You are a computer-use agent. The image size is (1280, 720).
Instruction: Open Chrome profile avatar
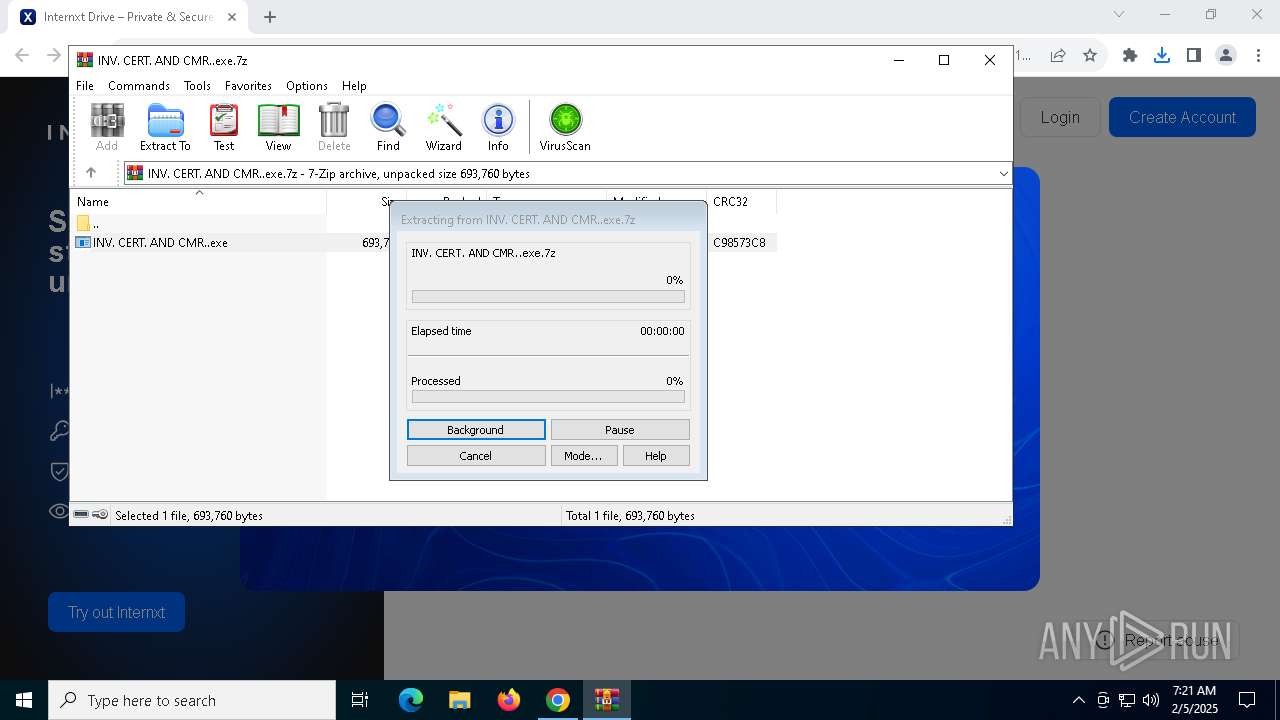[x=1226, y=55]
